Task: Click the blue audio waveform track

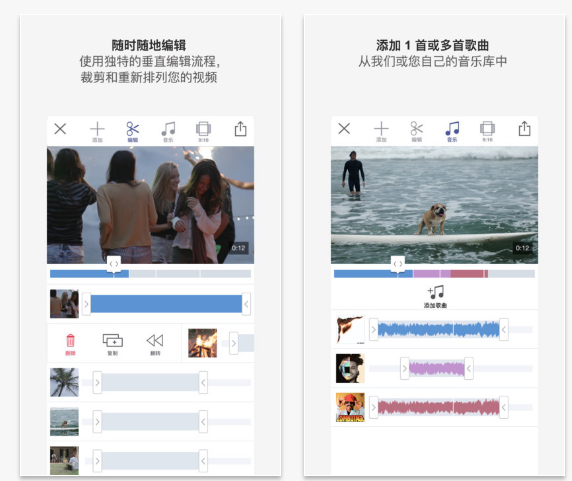Action: point(438,330)
